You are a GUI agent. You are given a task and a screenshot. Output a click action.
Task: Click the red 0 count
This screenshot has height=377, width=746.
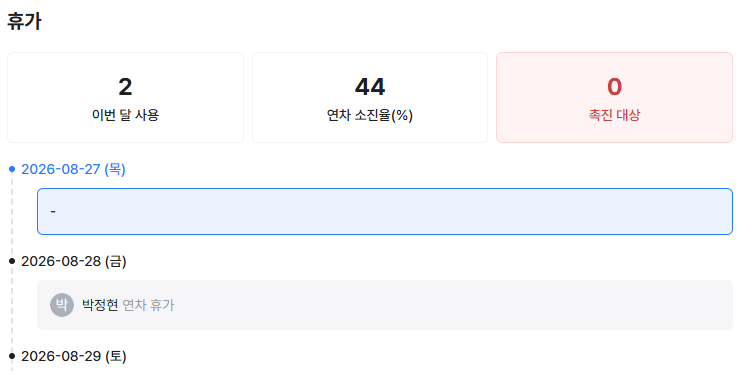click(x=614, y=87)
